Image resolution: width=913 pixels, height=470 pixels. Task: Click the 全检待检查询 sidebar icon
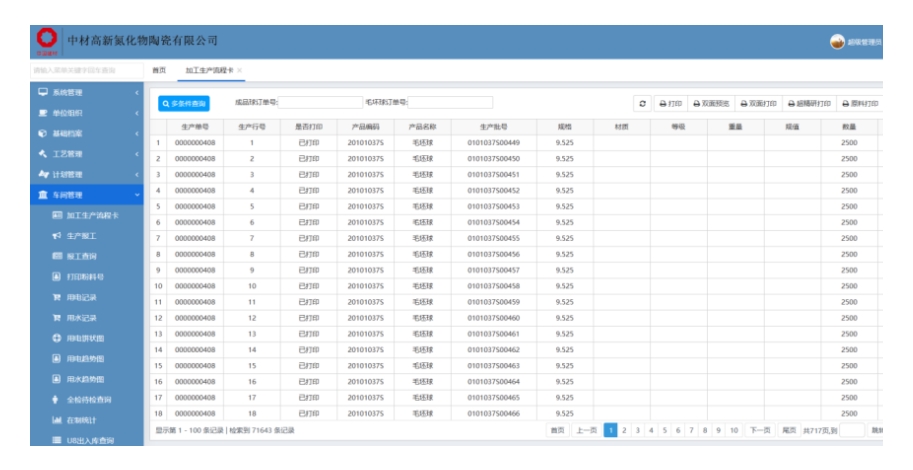pos(56,400)
